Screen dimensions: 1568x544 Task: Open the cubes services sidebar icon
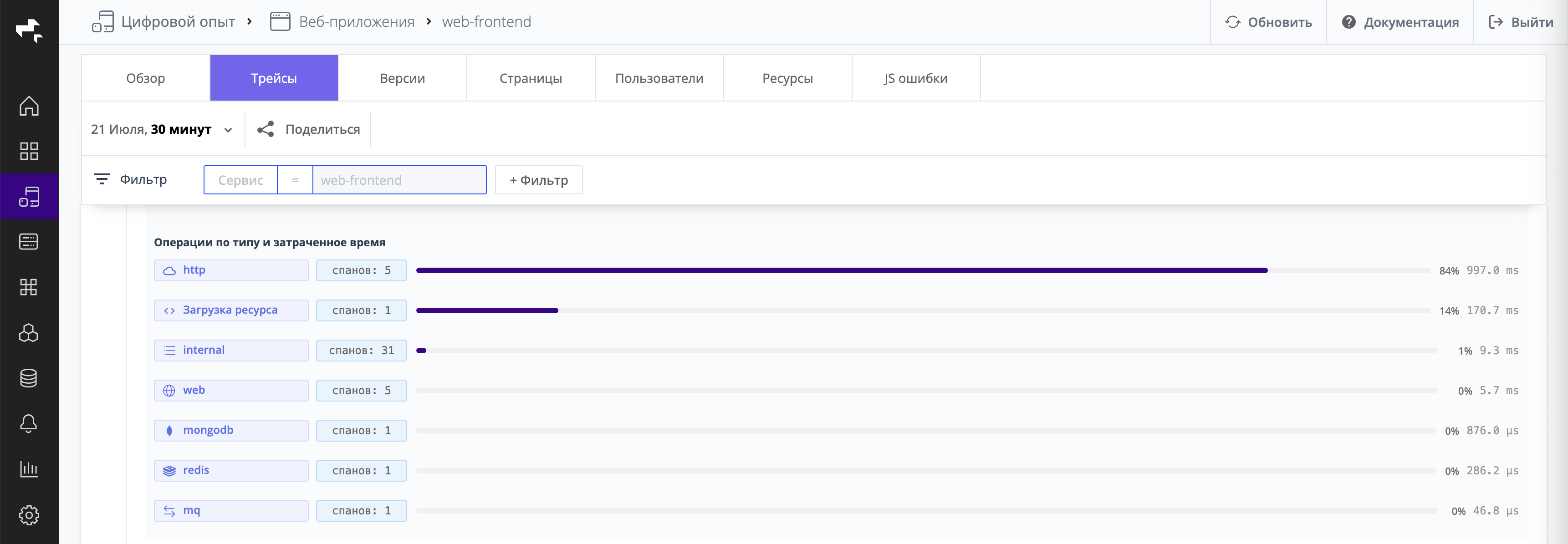29,332
